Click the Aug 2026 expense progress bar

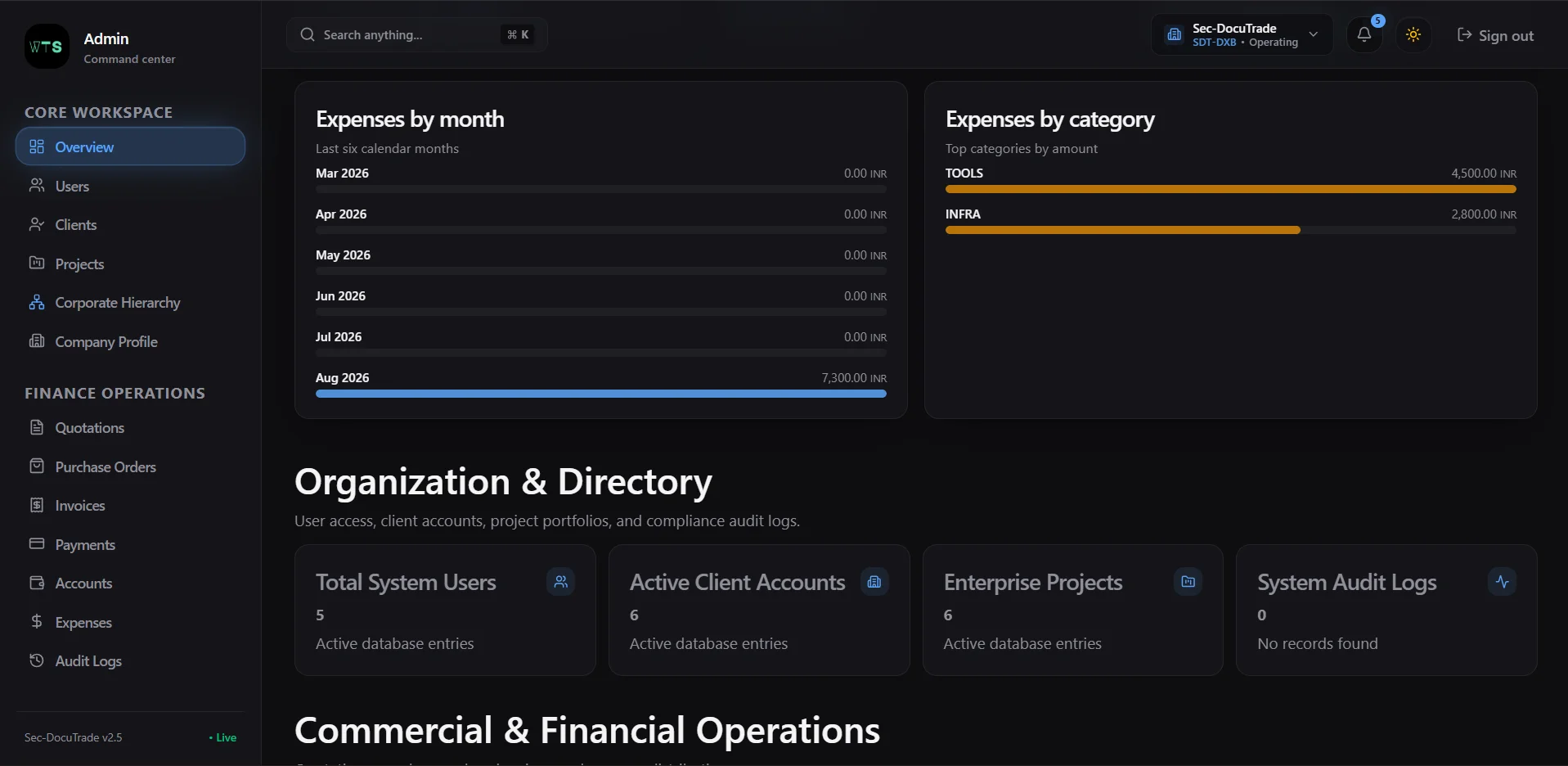click(x=601, y=394)
